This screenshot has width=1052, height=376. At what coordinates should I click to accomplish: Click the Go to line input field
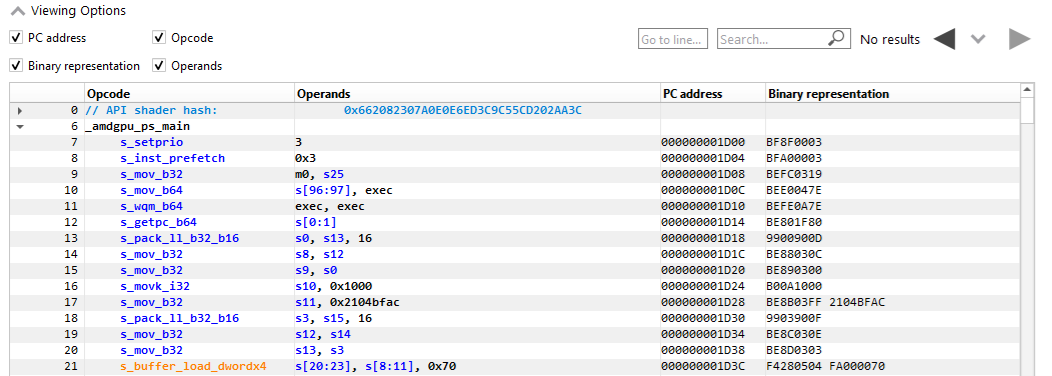click(673, 39)
